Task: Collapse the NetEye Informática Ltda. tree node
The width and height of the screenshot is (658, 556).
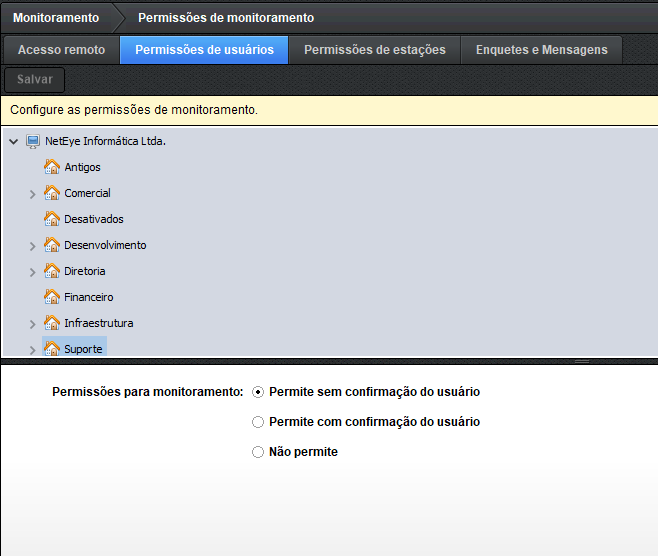Action: tap(13, 142)
